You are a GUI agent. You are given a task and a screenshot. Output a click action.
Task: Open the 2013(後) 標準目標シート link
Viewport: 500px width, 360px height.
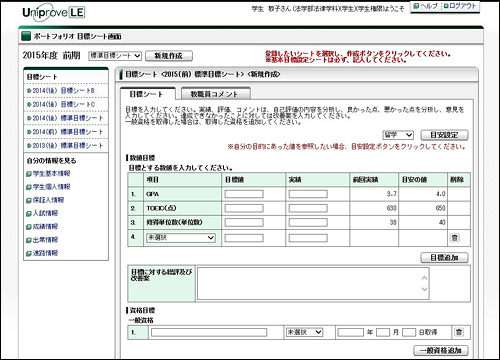pos(68,146)
